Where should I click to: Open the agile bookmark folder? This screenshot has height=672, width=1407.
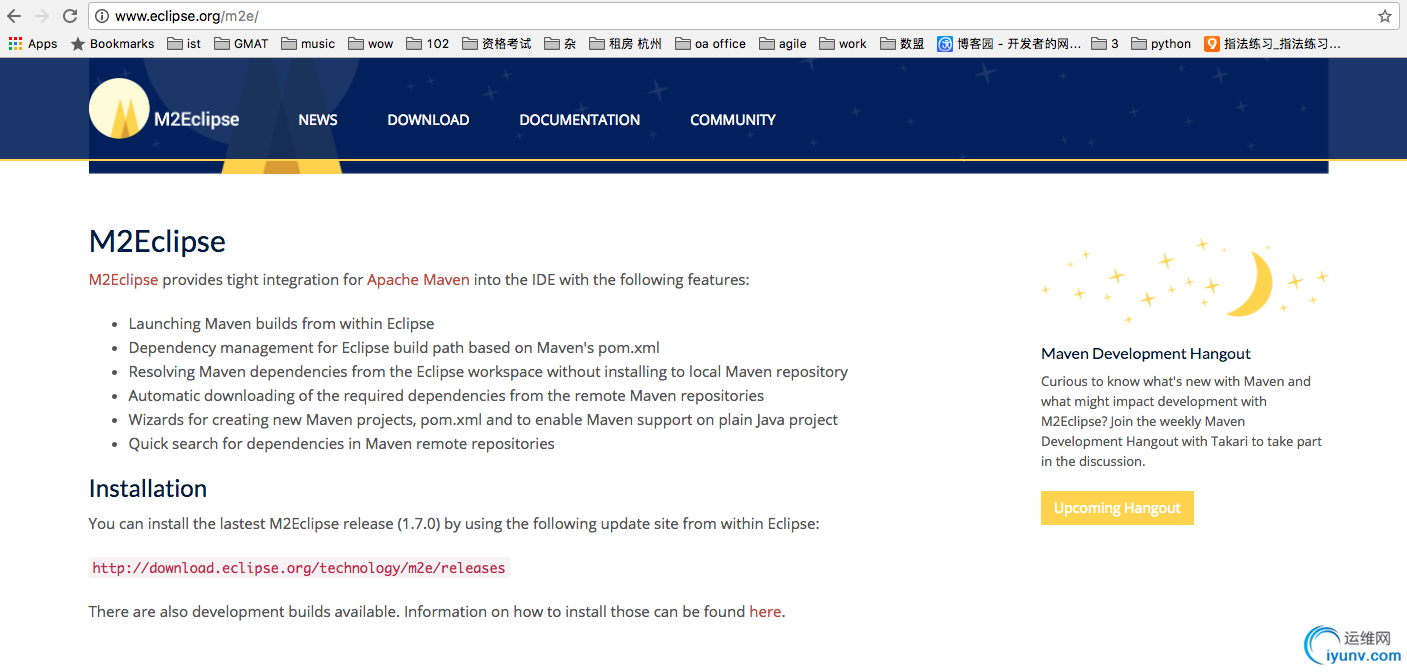point(783,44)
